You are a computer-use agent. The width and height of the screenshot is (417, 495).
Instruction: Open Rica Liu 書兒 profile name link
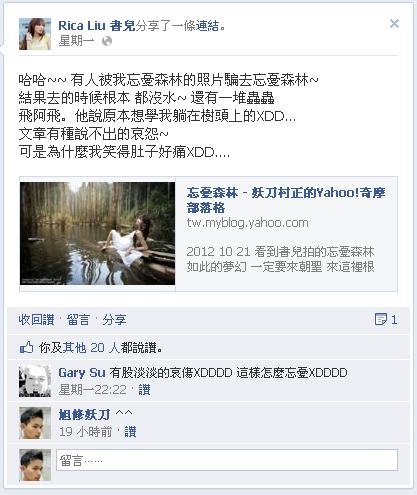point(97,25)
